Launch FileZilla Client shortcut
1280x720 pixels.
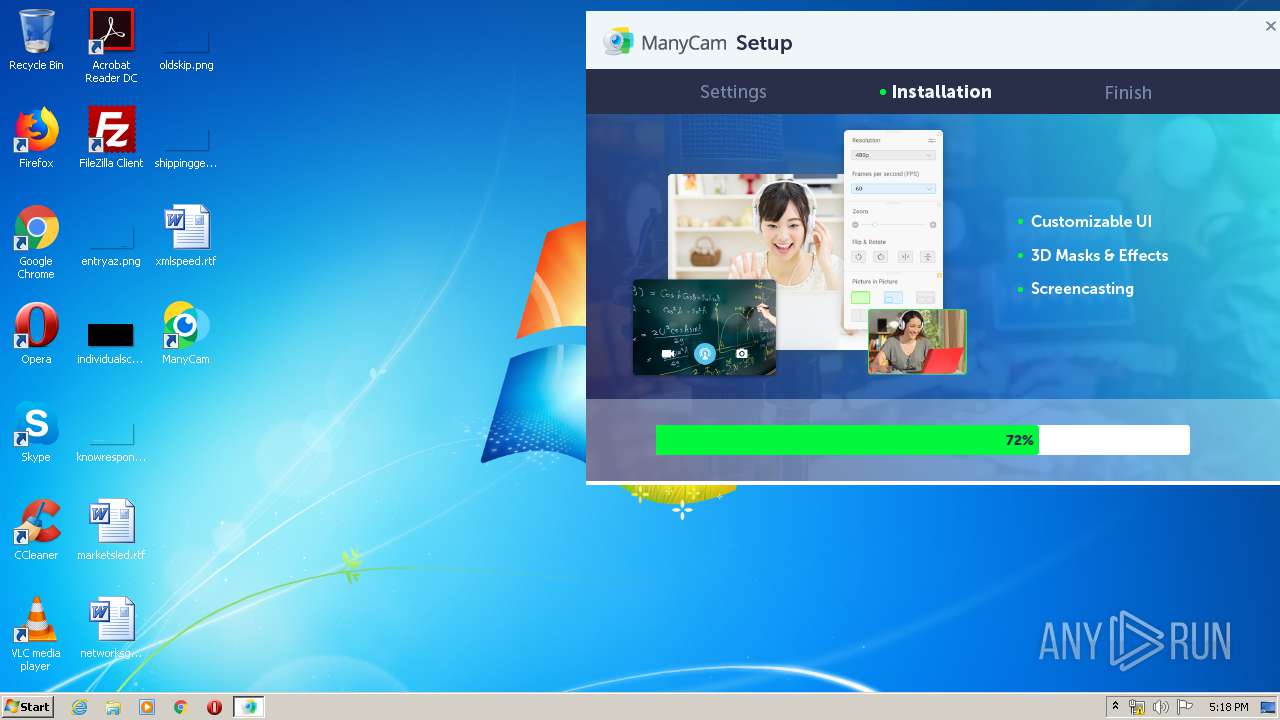[111, 138]
